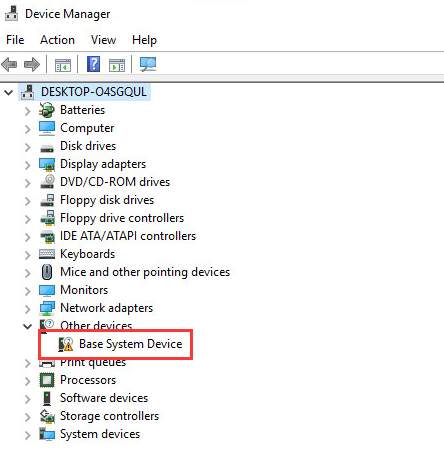Image resolution: width=444 pixels, height=467 pixels.
Task: Expand the Monitors node arrow
Action: 28,291
